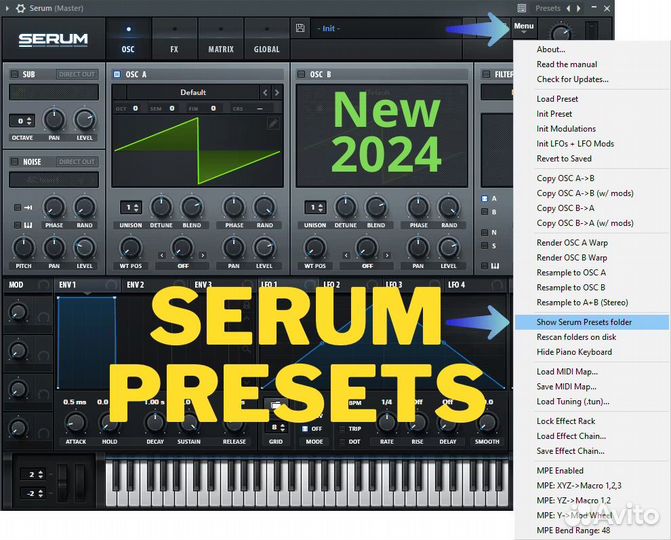Click the OSC A waveform display
671x540 pixels.
(197, 151)
